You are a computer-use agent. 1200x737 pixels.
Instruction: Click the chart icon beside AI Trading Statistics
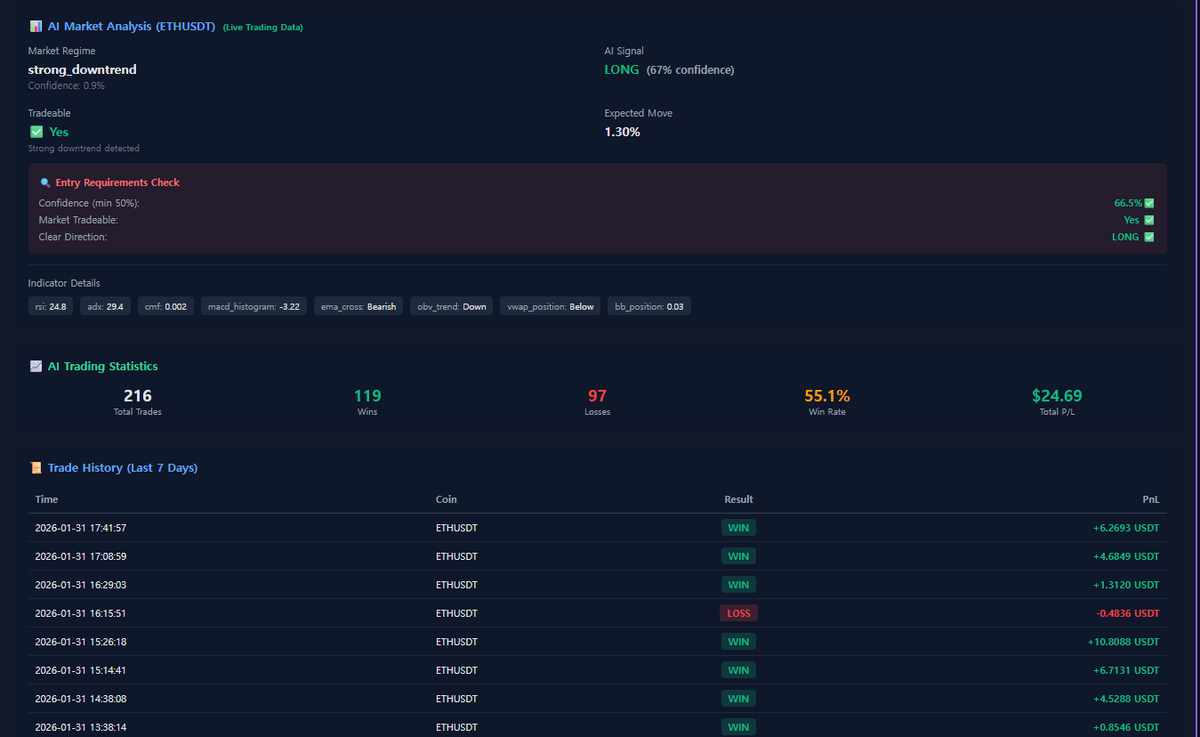click(36, 367)
